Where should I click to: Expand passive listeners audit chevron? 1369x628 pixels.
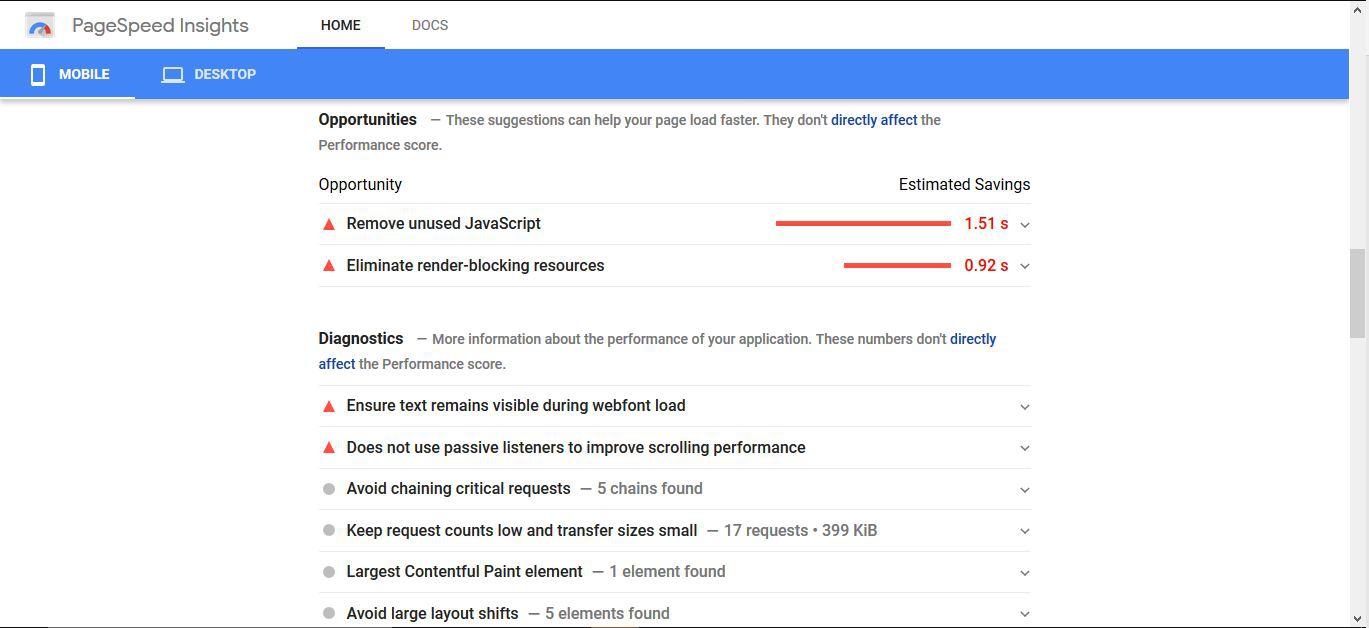coord(1024,448)
